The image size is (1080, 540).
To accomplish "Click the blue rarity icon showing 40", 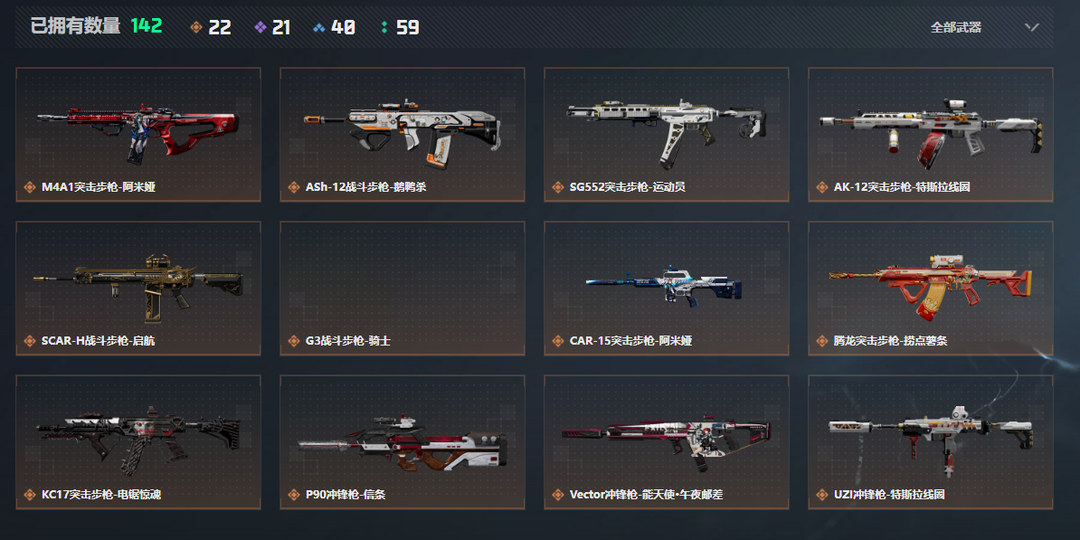I will click(319, 28).
